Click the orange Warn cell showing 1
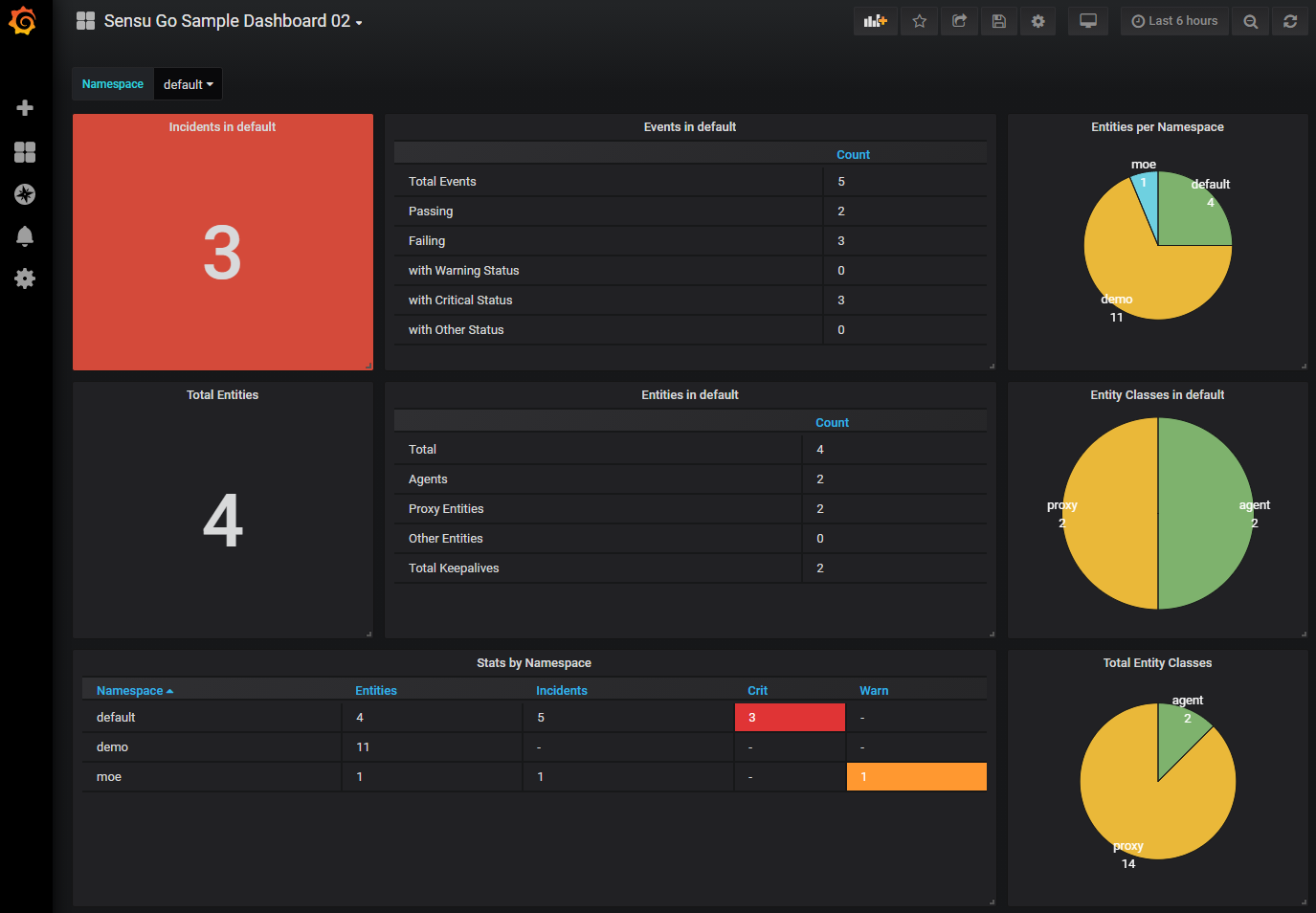1316x913 pixels. click(916, 777)
